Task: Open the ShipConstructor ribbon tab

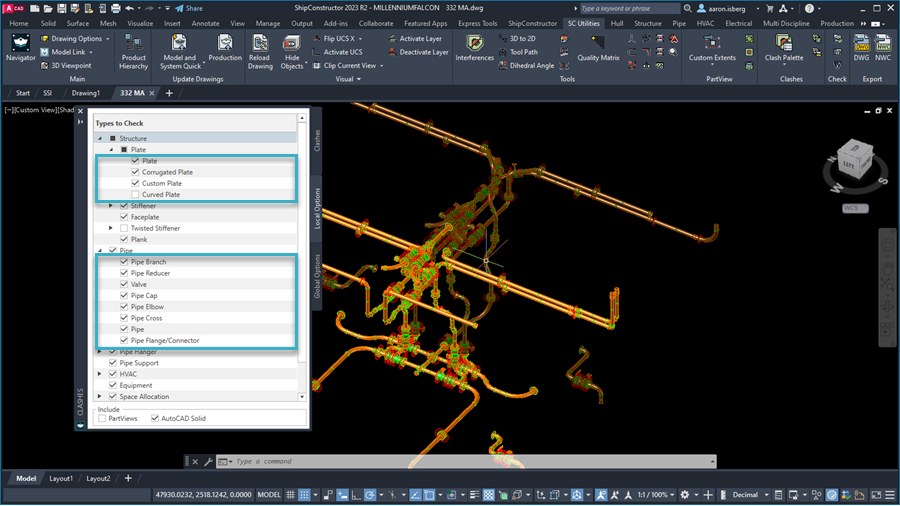Action: pos(532,24)
